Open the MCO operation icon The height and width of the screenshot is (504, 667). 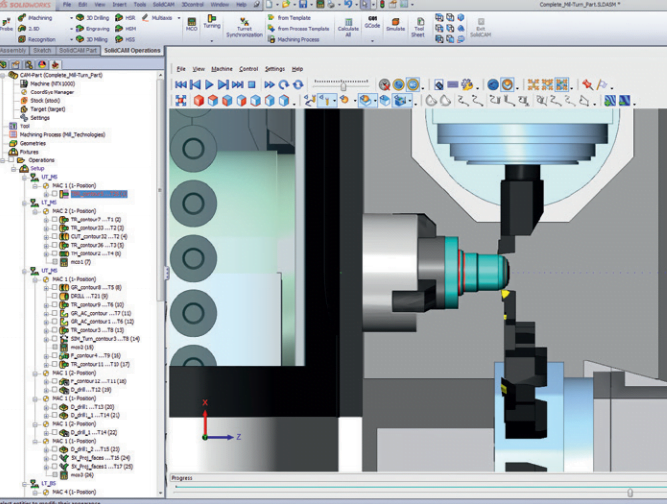pos(192,22)
